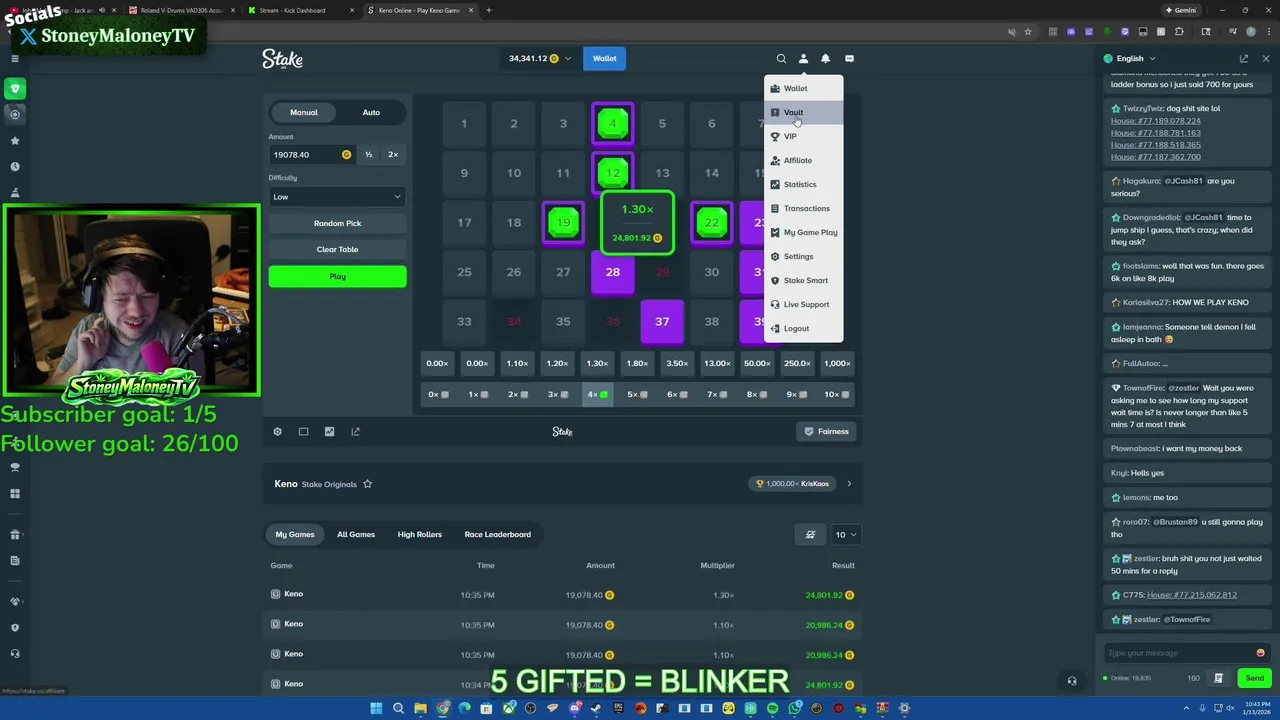Enable theatre mode rectangle icon
The width and height of the screenshot is (1280, 720).
(x=303, y=431)
